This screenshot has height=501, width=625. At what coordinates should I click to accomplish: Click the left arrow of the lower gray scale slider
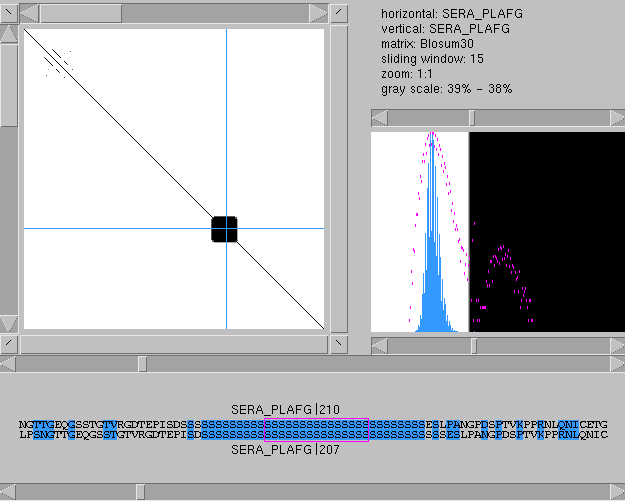point(380,346)
